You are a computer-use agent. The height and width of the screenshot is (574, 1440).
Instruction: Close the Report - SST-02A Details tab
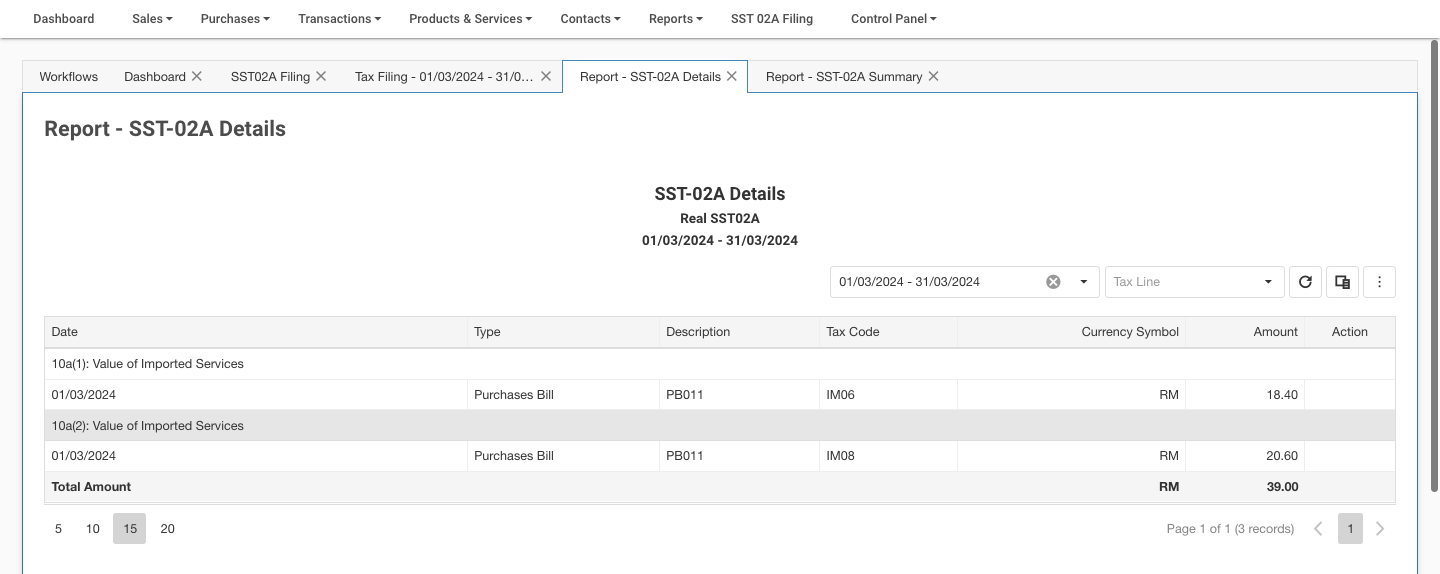tap(732, 76)
